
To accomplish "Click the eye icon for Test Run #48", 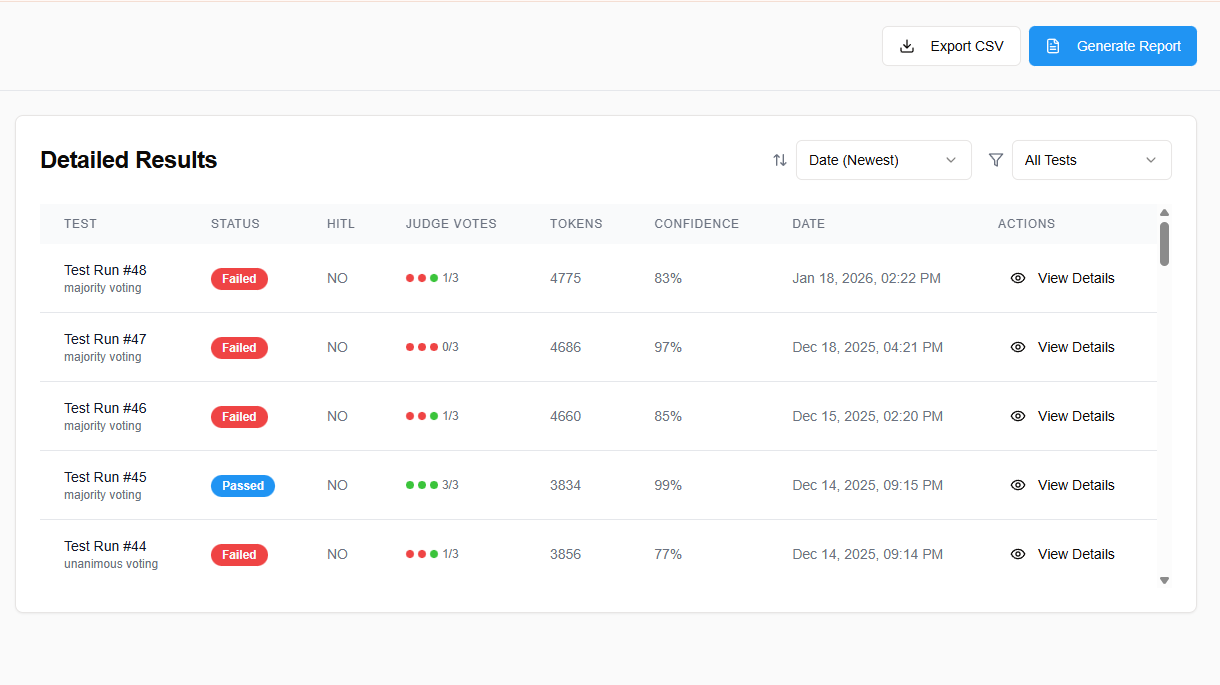I will [1018, 279].
